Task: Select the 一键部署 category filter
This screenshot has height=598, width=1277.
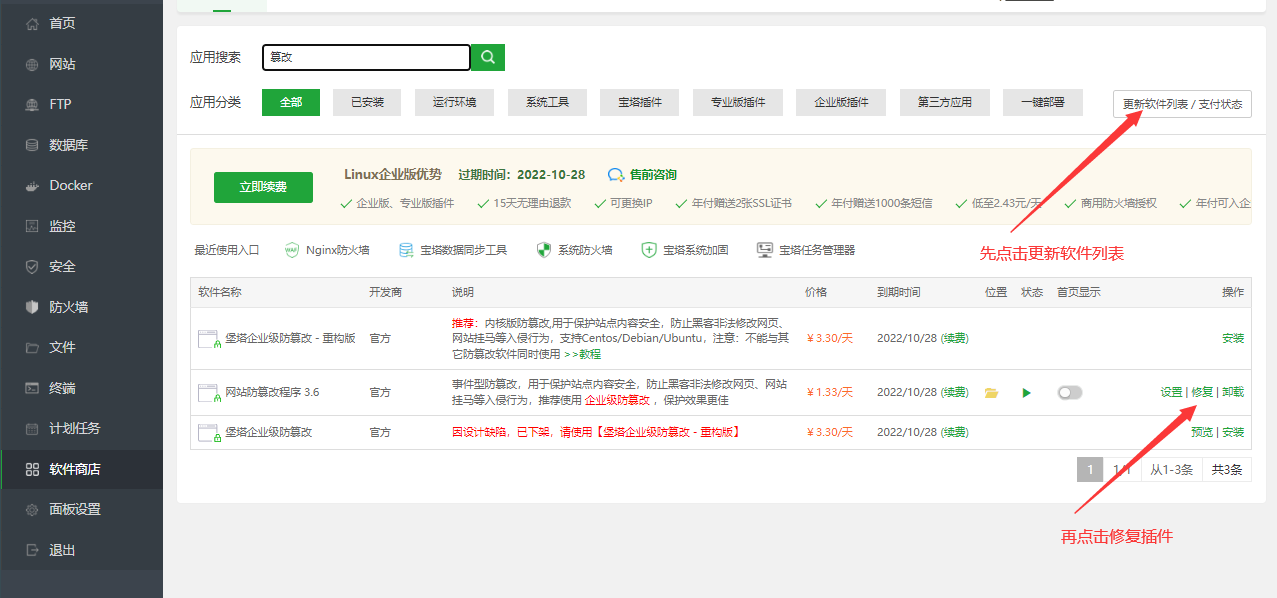Action: (1043, 102)
